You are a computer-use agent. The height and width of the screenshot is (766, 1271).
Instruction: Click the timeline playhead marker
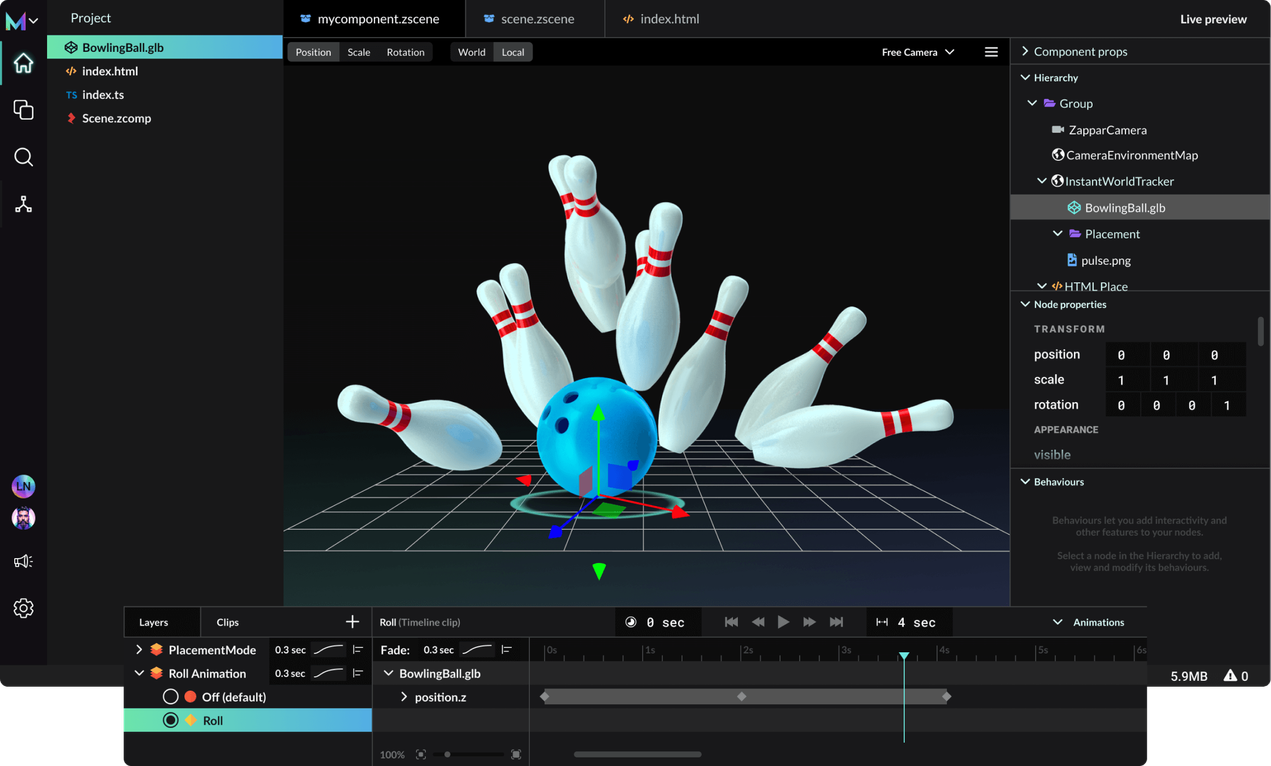click(904, 655)
